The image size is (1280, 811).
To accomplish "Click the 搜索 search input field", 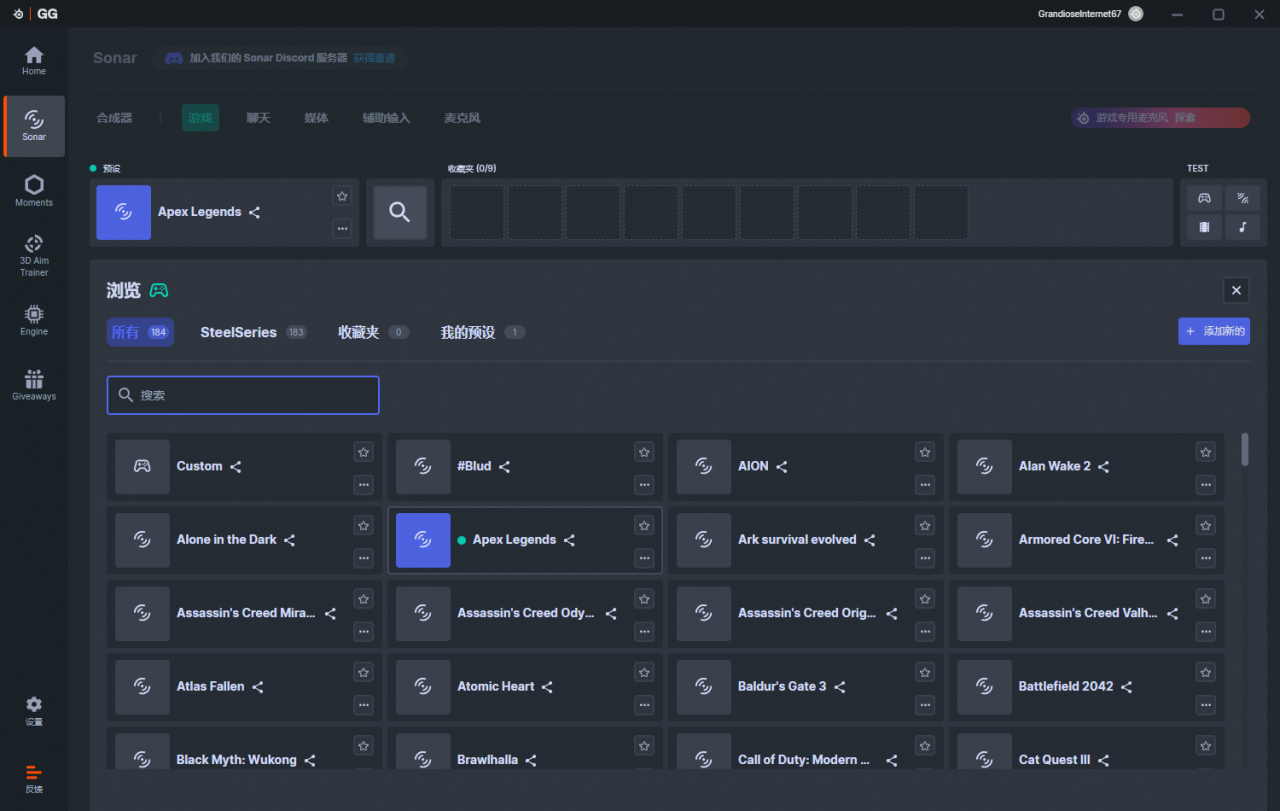I will 243,395.
